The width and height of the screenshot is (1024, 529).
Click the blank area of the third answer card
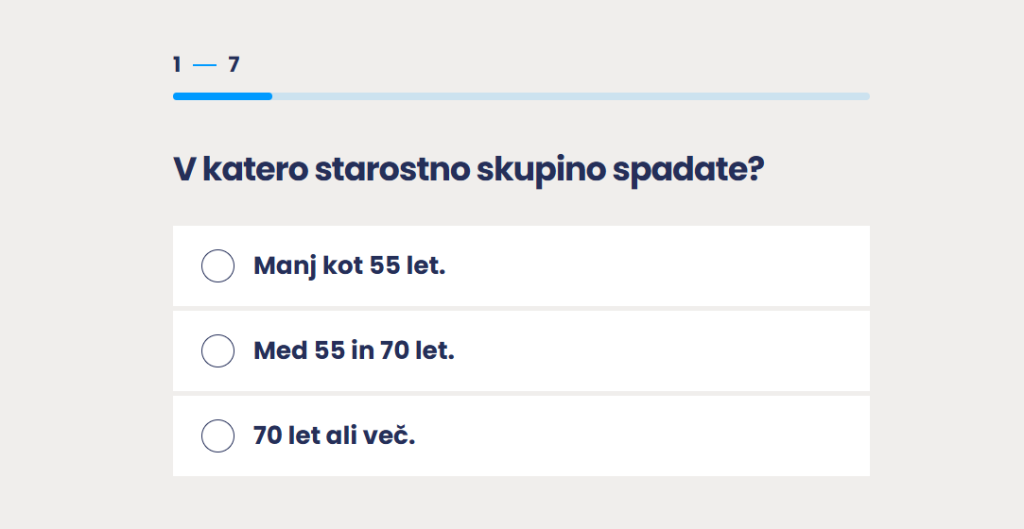650,436
